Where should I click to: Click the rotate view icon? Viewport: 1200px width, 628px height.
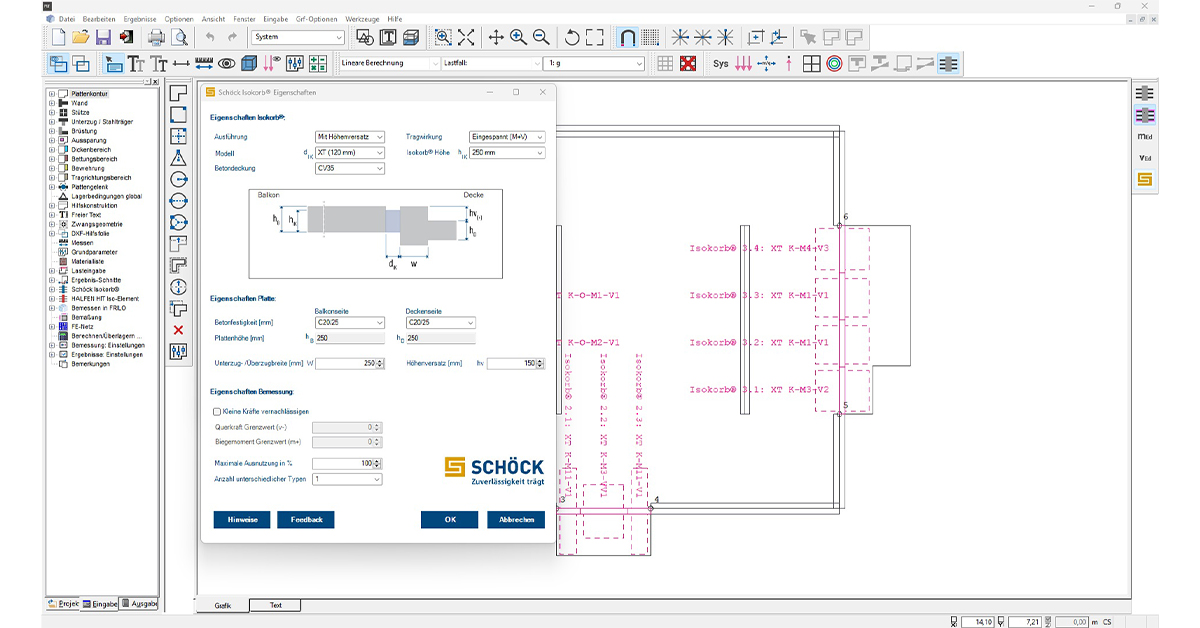click(x=572, y=38)
